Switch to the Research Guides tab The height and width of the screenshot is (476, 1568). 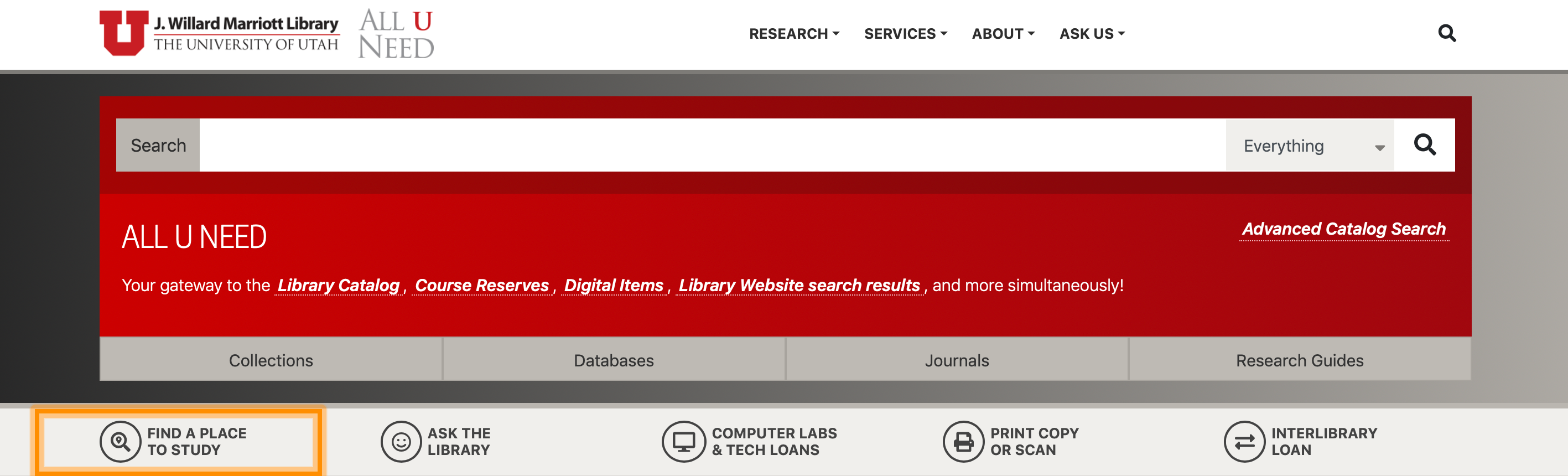(x=1300, y=360)
